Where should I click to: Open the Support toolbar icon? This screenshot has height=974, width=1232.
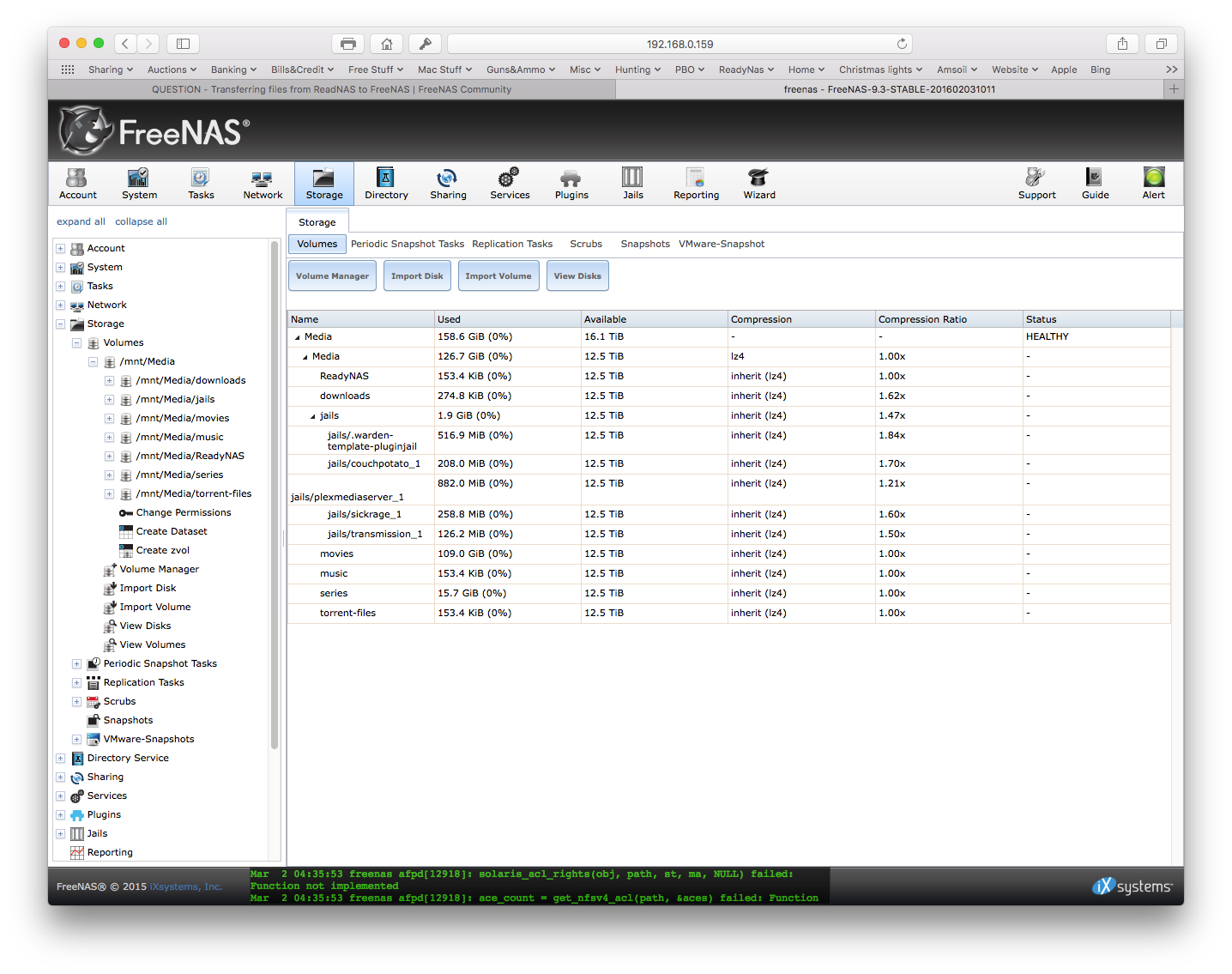[x=1036, y=184]
